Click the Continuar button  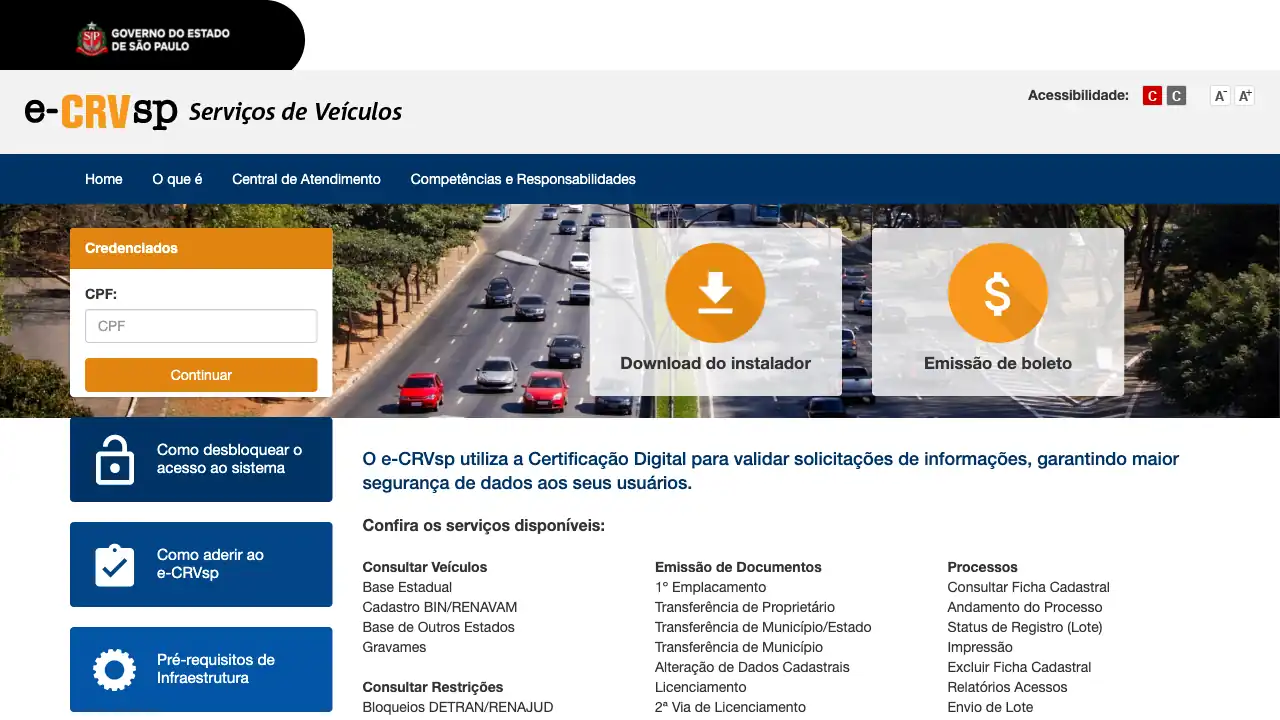tap(201, 375)
